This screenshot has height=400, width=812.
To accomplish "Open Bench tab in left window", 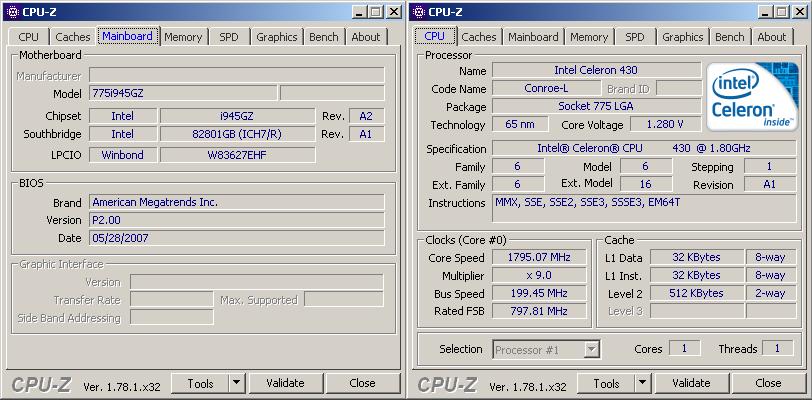I will (x=324, y=37).
